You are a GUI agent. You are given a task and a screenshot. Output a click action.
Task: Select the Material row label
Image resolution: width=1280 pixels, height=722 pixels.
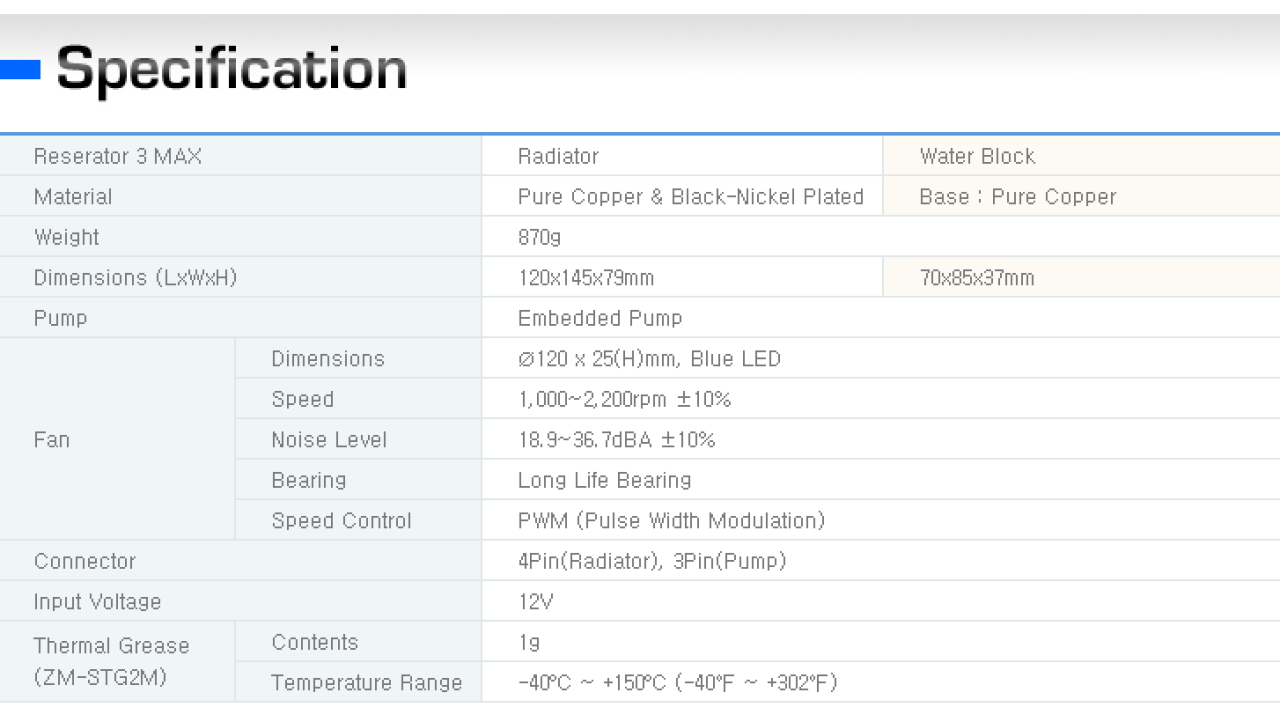click(73, 197)
